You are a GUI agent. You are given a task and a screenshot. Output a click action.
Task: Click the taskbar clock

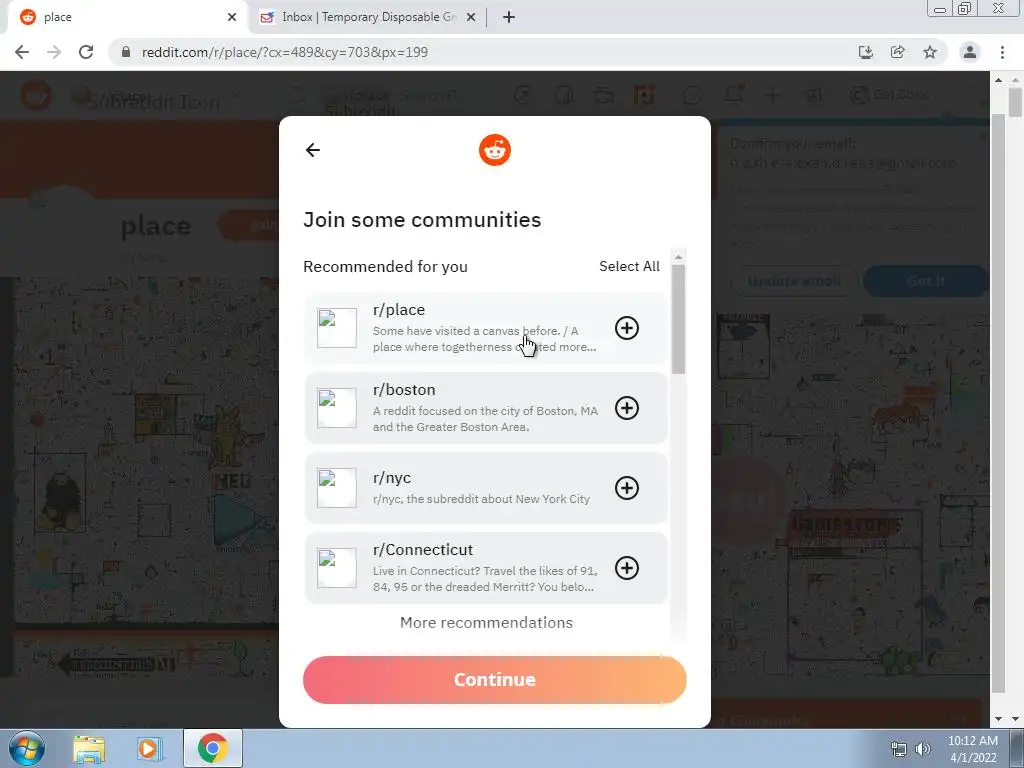[973, 749]
